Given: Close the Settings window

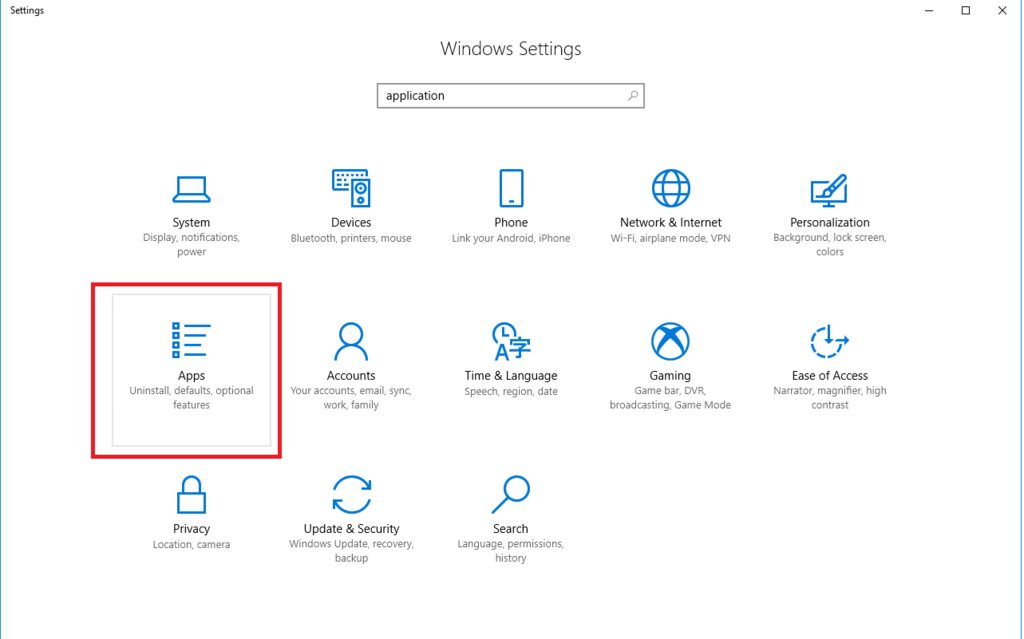Looking at the screenshot, I should coord(1002,10).
